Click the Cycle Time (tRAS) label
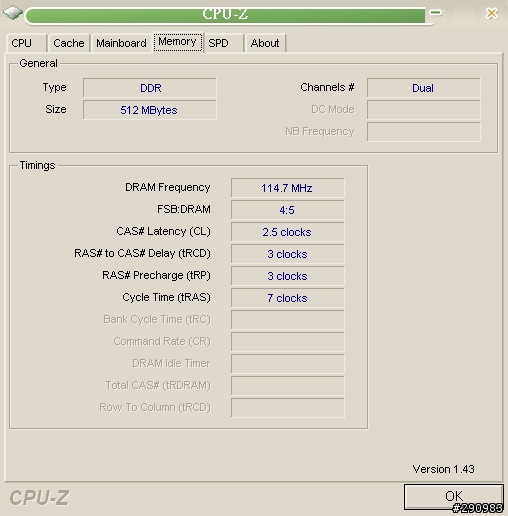This screenshot has height=516, width=508. (x=166, y=297)
